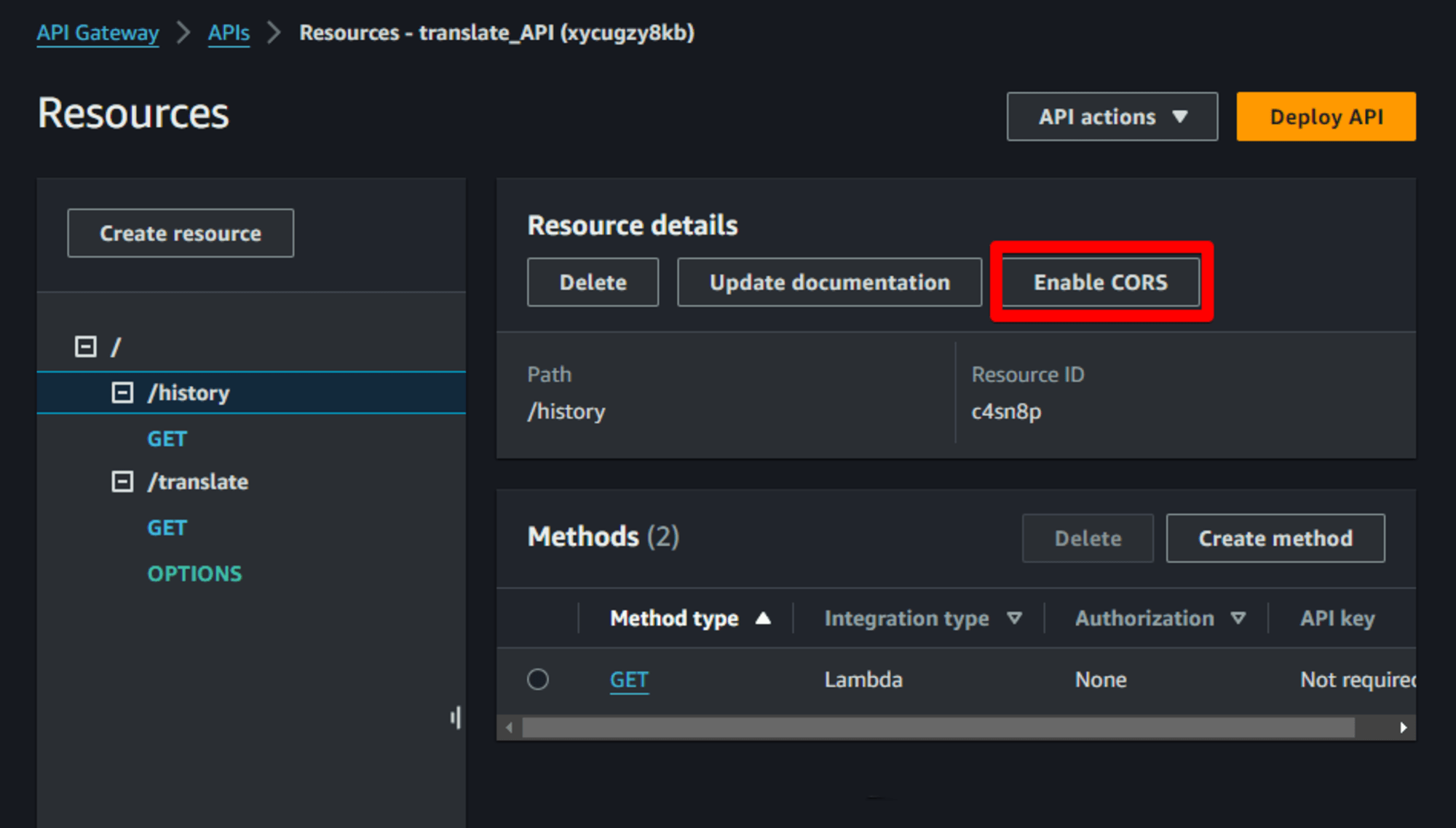
Task: Select the GET method radio button
Action: point(538,679)
